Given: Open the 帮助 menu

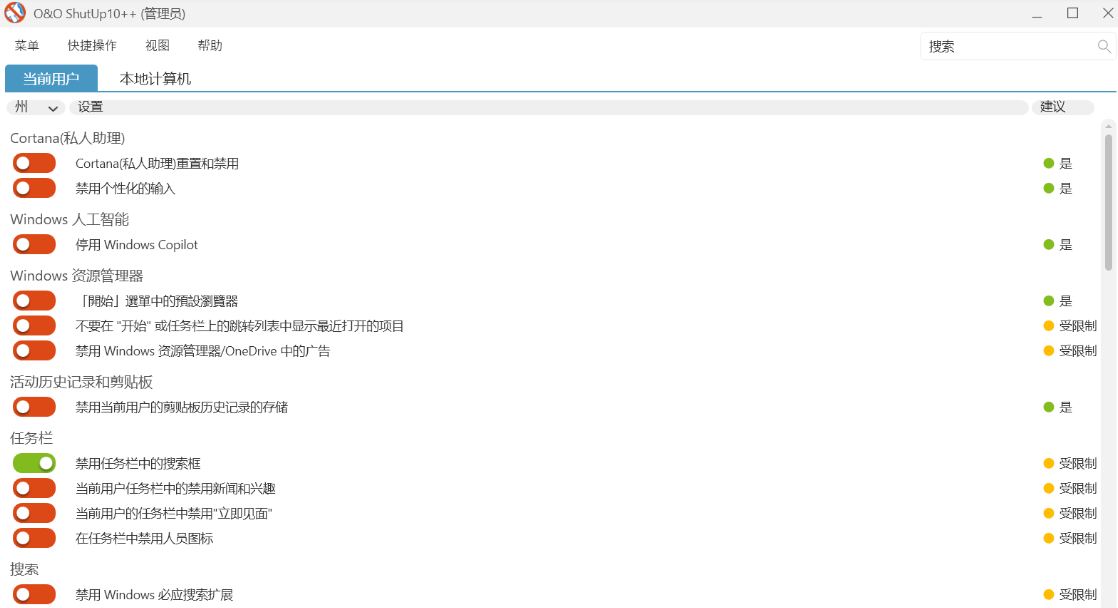Looking at the screenshot, I should 210,45.
